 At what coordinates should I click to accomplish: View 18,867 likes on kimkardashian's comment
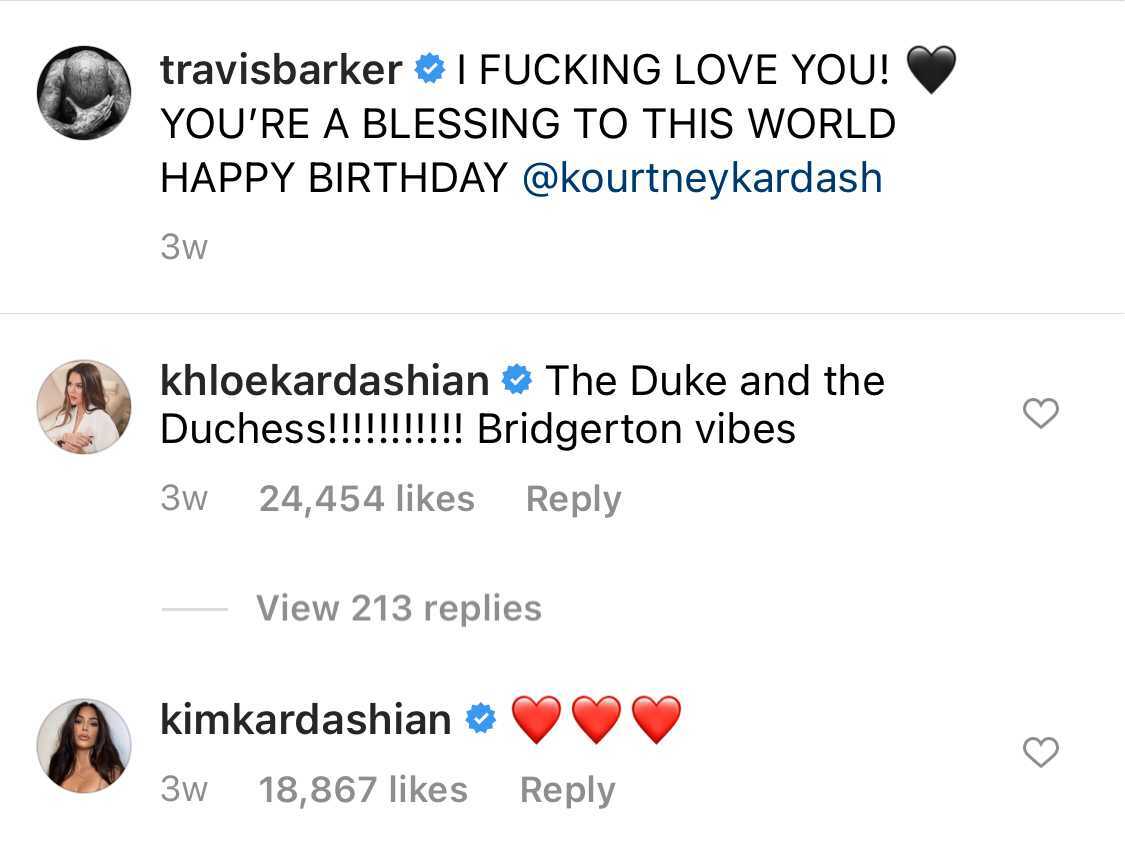(364, 789)
